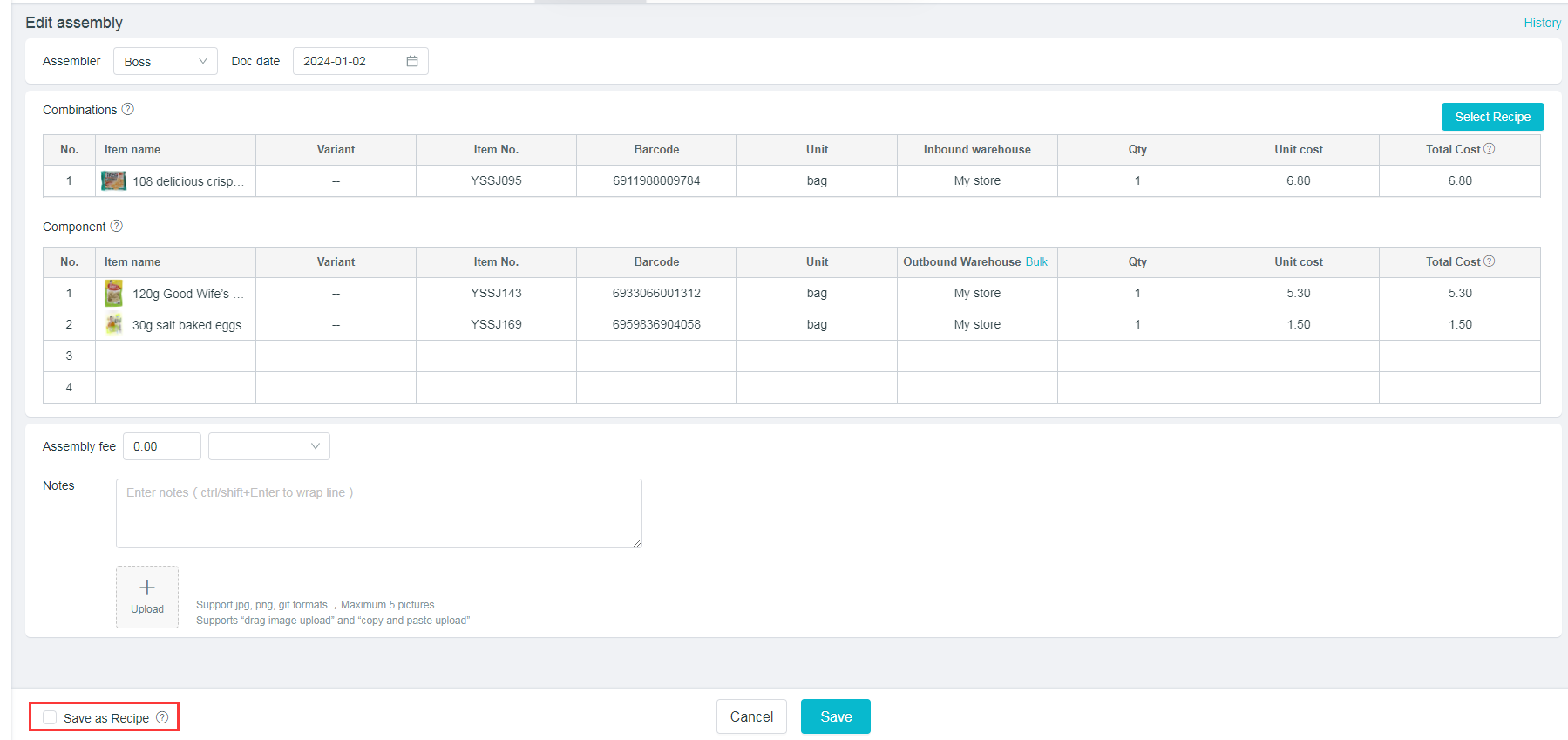
Task: Click help icon beside Combinations Total Cost header
Action: coord(1490,149)
